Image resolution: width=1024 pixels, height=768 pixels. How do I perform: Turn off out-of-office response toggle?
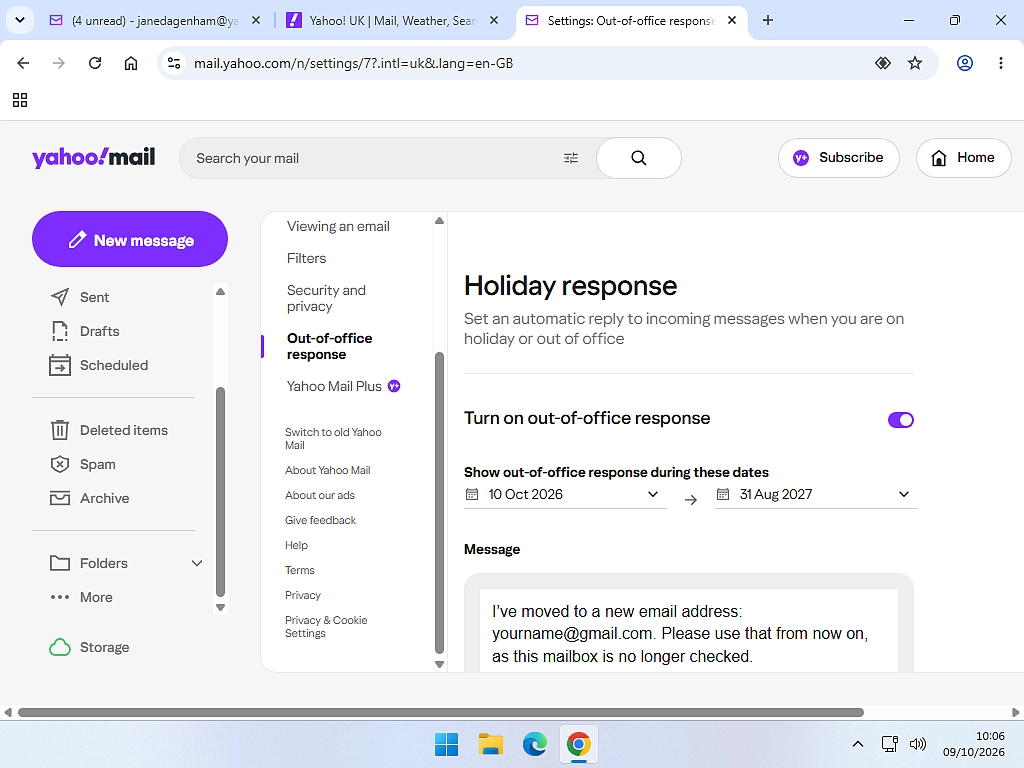pos(901,420)
